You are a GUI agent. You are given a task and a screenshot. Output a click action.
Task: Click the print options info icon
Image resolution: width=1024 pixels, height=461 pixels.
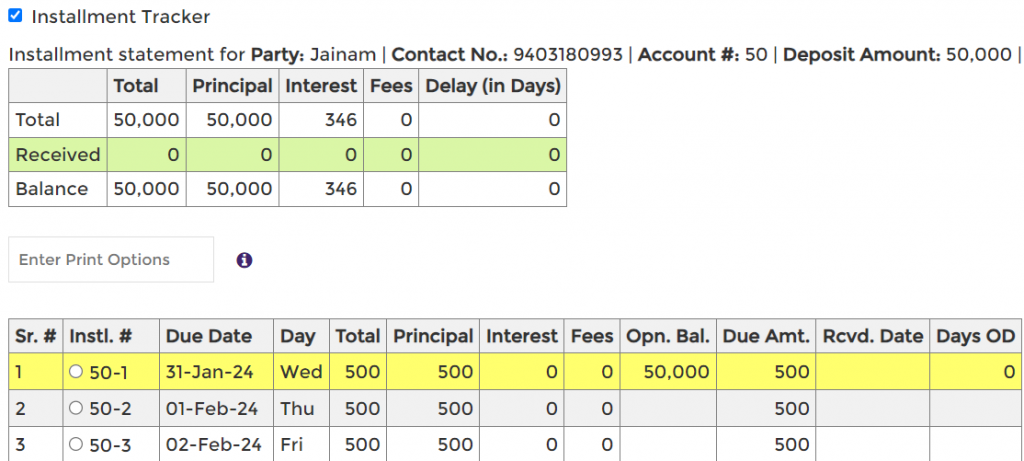244,261
